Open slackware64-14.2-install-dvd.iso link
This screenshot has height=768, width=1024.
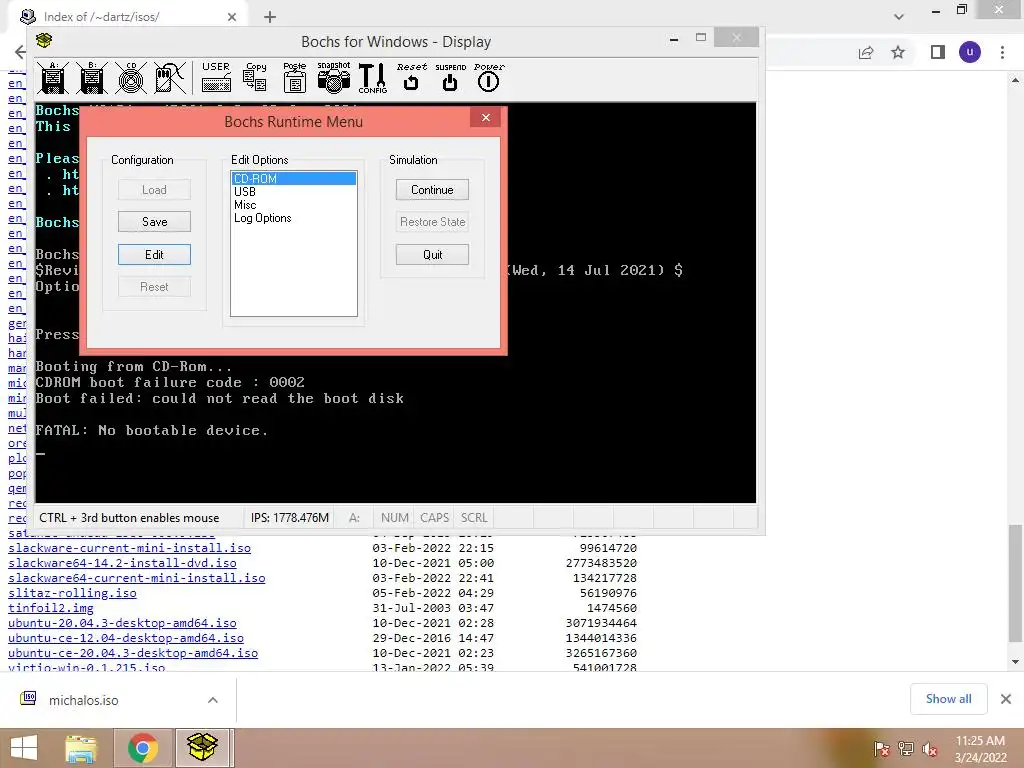(122, 563)
